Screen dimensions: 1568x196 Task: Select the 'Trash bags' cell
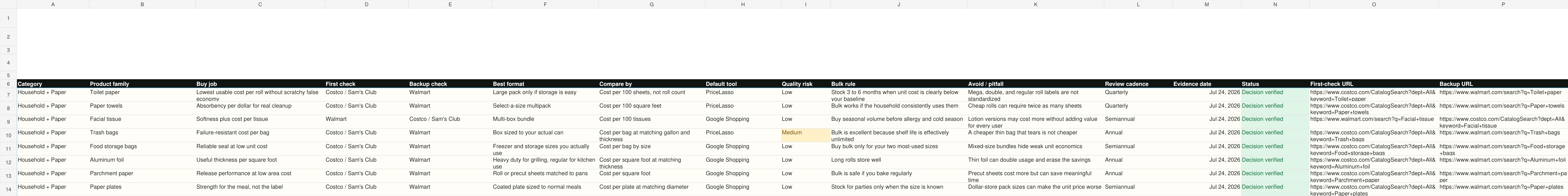[142, 135]
